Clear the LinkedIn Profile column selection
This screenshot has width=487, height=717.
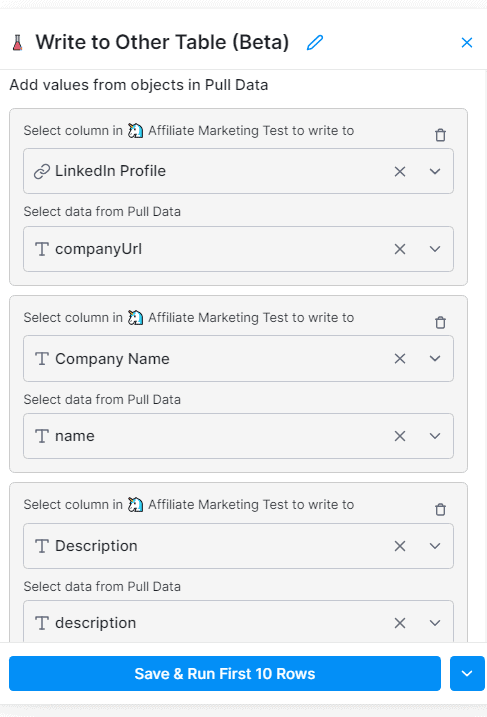400,171
